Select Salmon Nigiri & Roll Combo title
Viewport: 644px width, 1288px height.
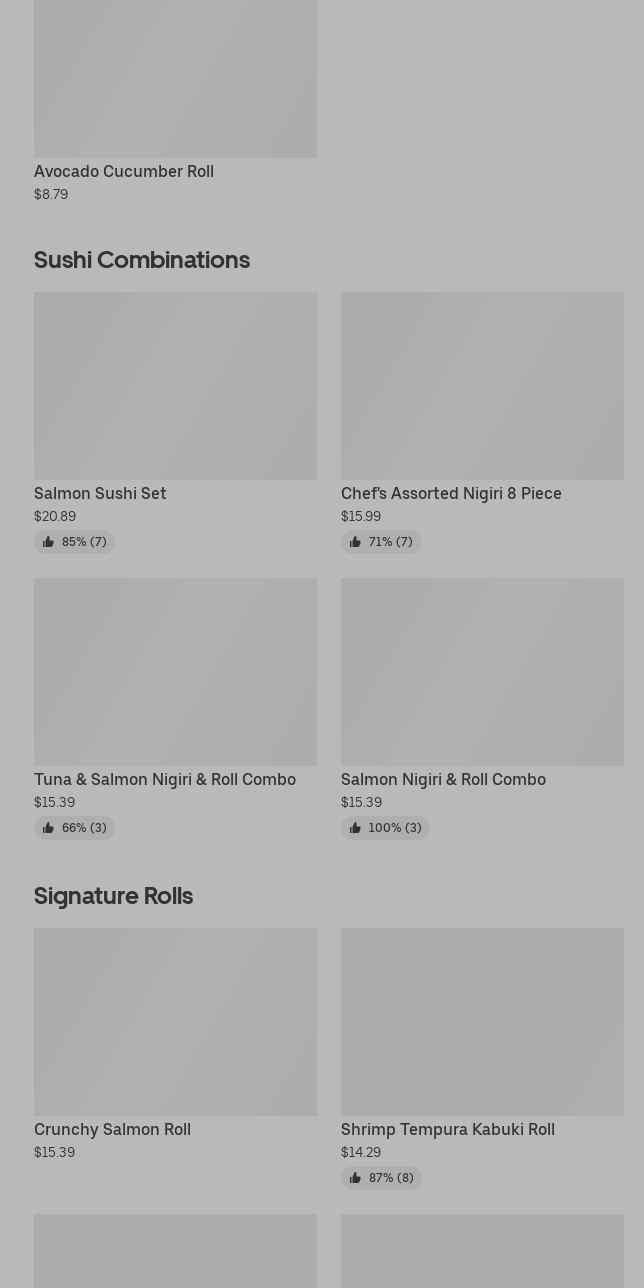[443, 779]
